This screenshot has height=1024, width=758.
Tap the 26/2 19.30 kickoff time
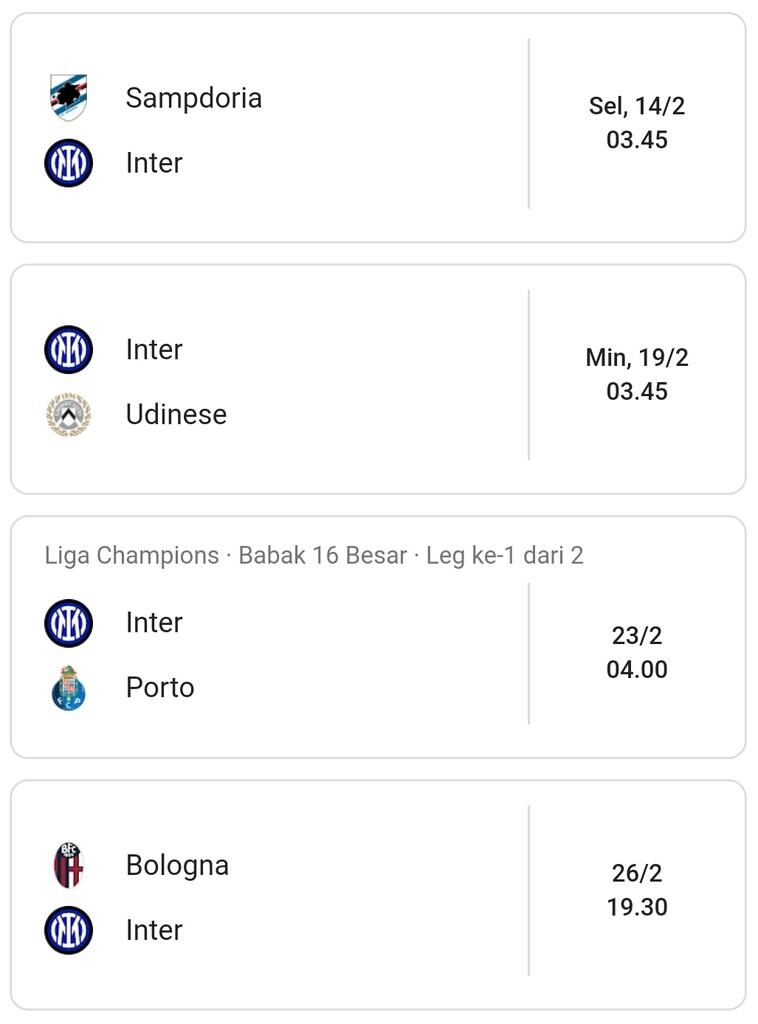click(x=637, y=890)
